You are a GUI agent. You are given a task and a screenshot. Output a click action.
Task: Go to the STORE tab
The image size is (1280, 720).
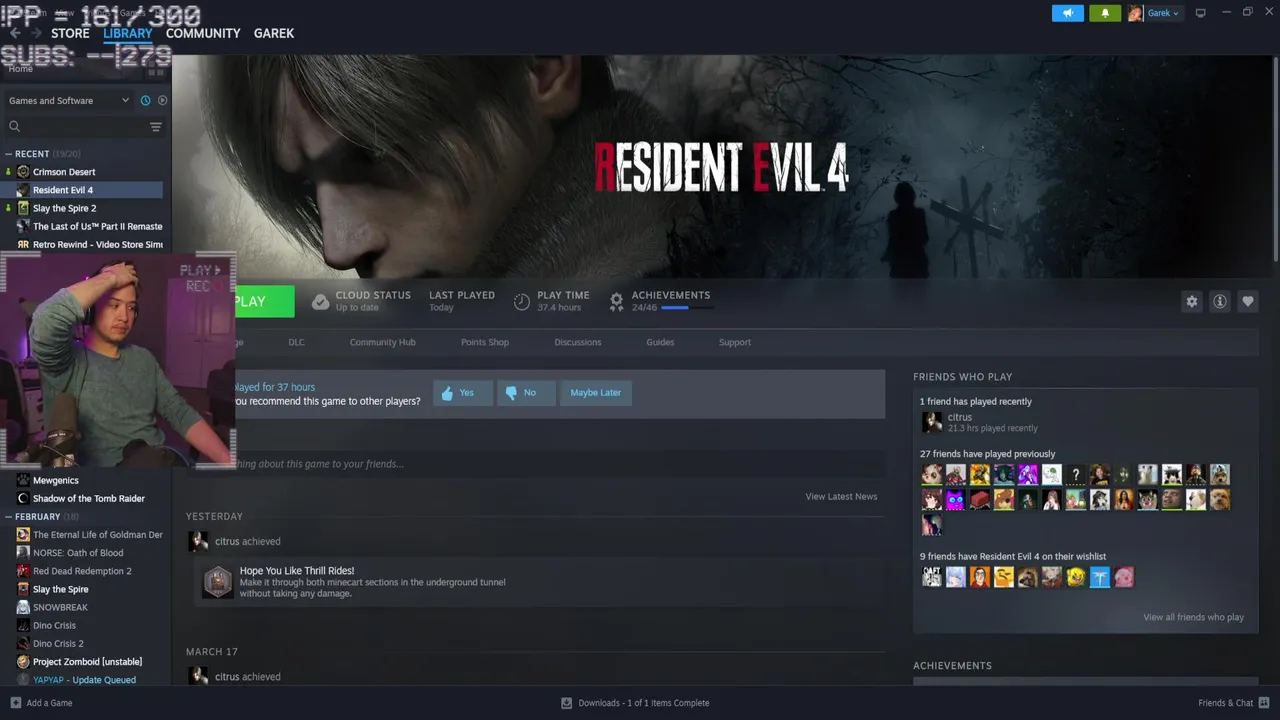70,33
